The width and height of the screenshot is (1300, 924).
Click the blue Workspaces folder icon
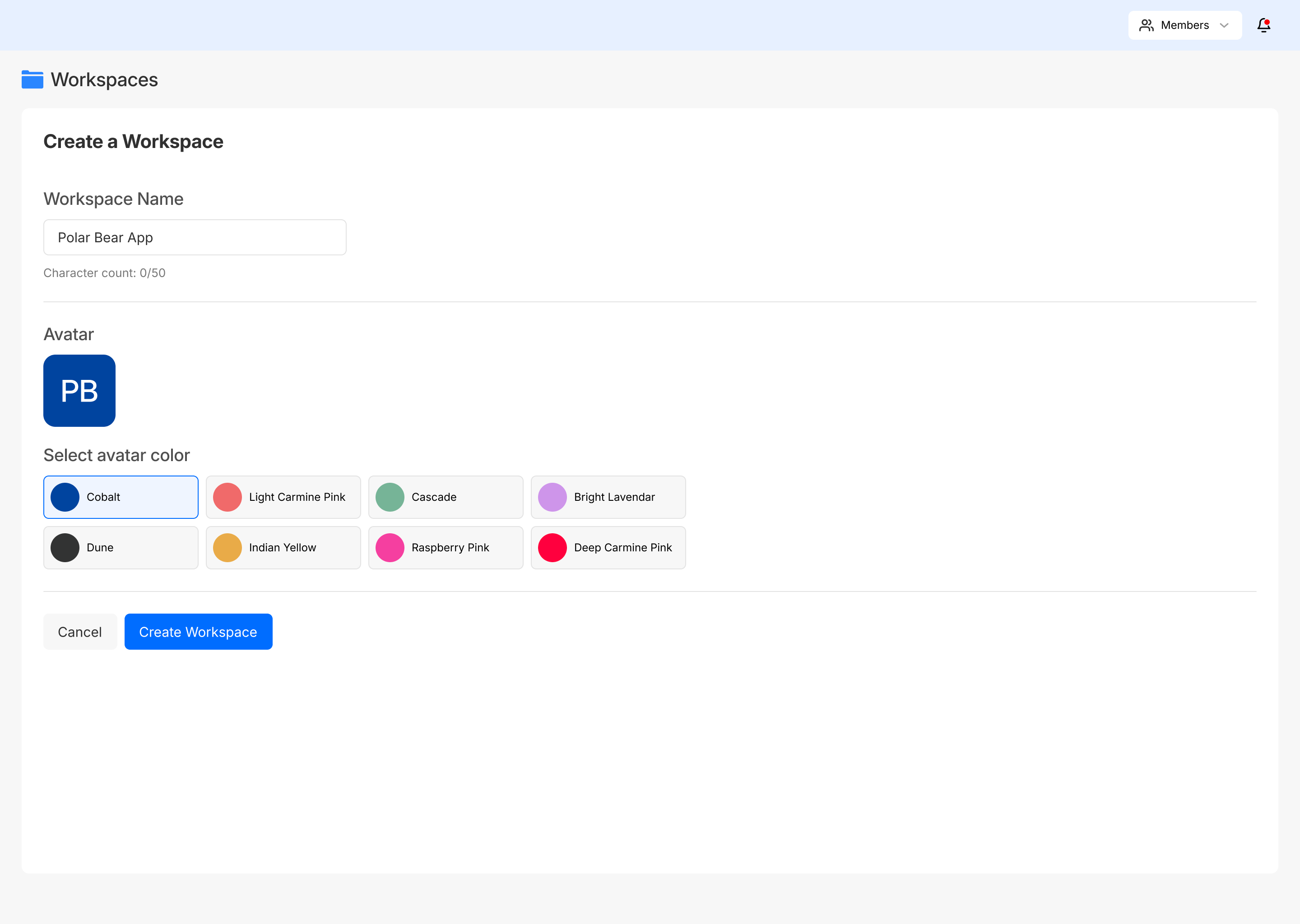32,80
